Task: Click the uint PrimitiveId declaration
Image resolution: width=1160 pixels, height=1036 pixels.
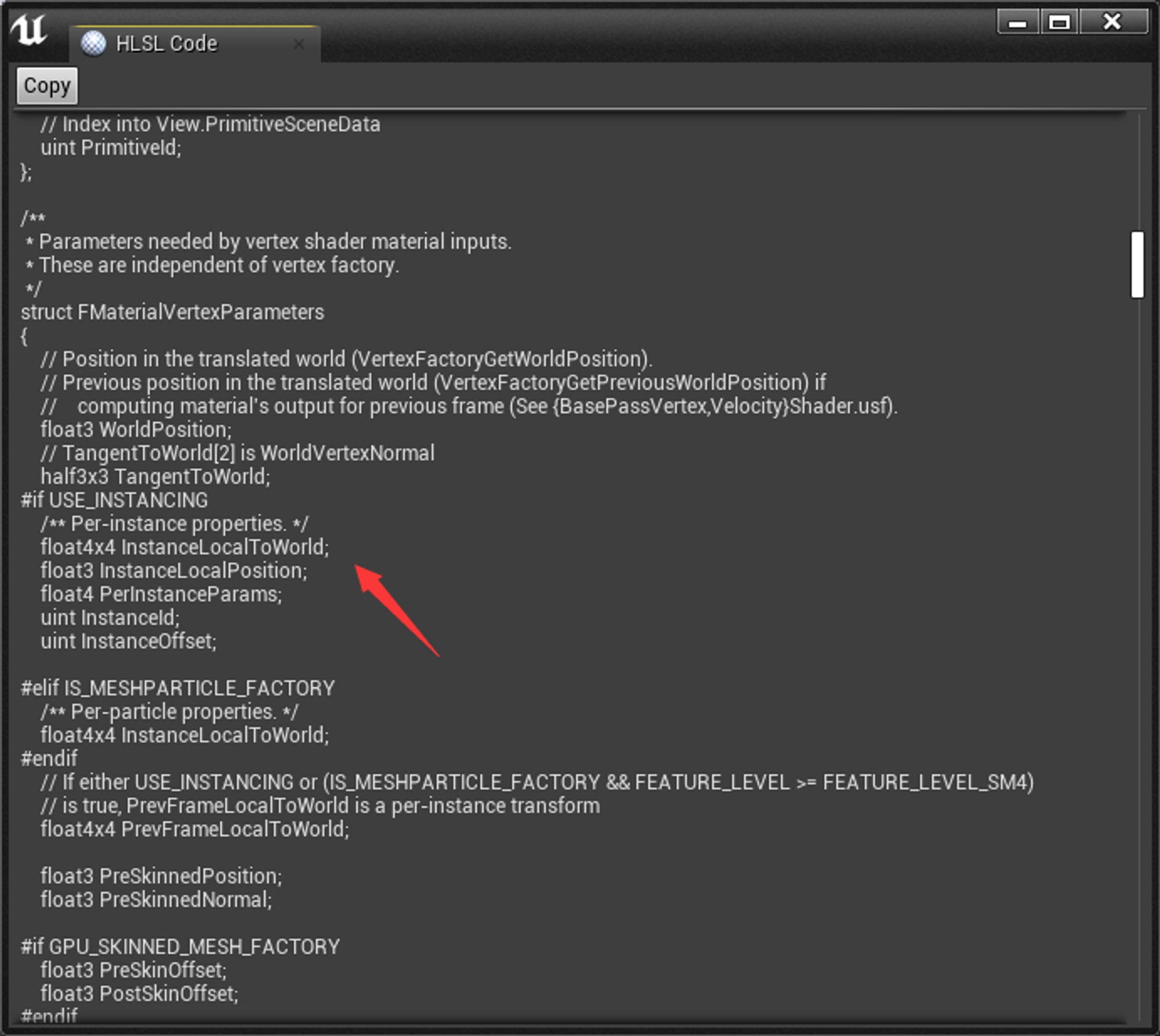Action: pyautogui.click(x=111, y=148)
